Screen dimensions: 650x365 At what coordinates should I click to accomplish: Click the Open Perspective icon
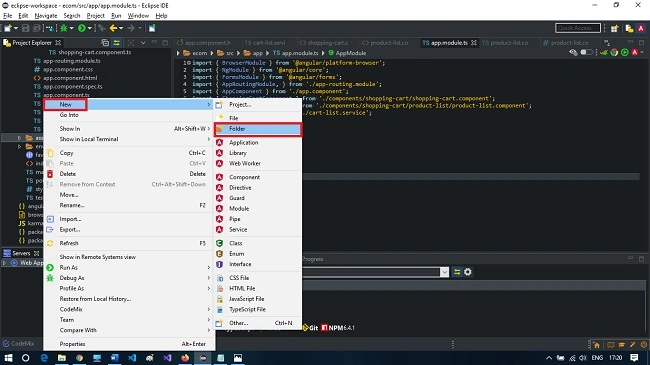click(x=614, y=28)
